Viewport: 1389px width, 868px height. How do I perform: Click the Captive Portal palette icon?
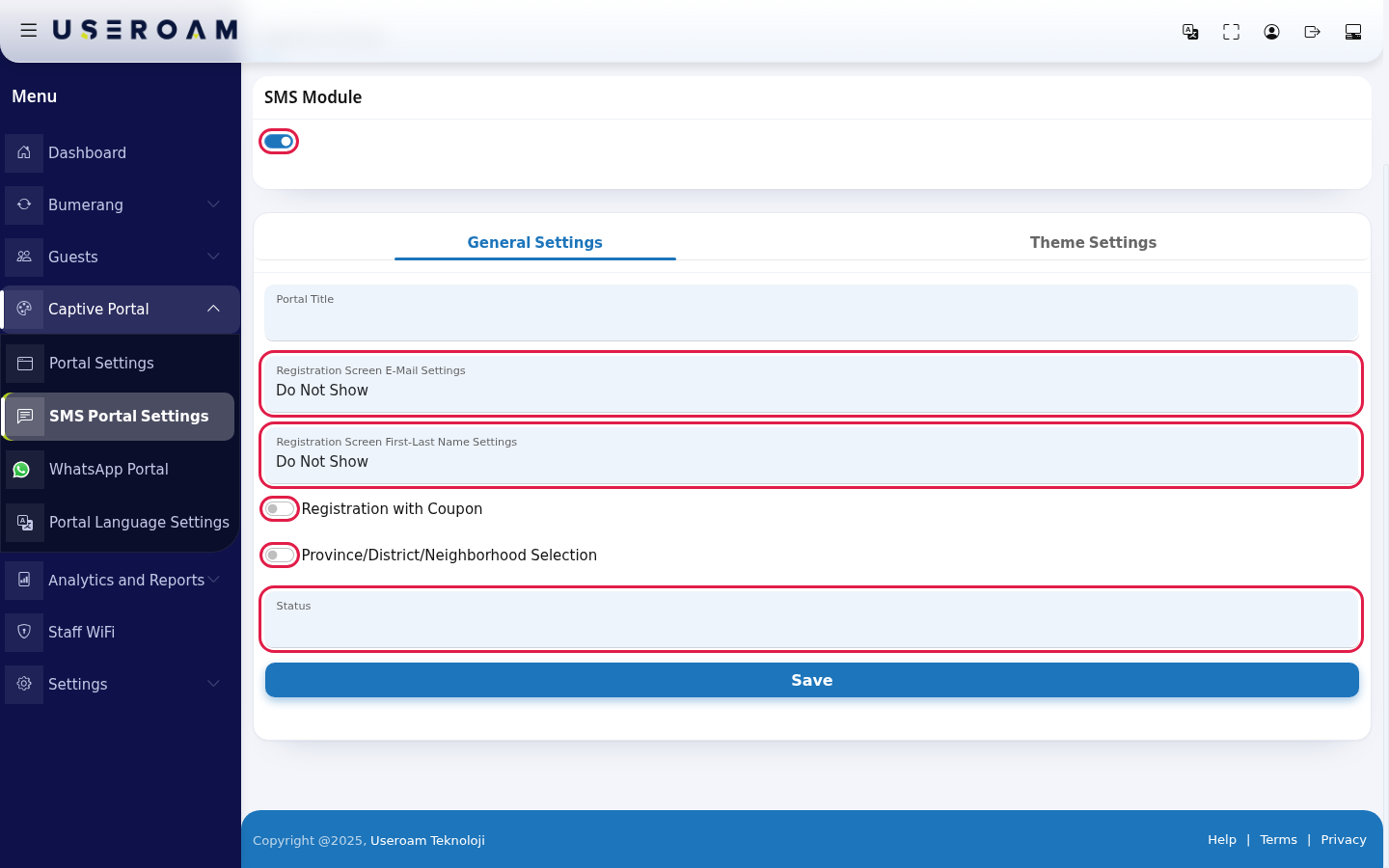click(x=24, y=309)
